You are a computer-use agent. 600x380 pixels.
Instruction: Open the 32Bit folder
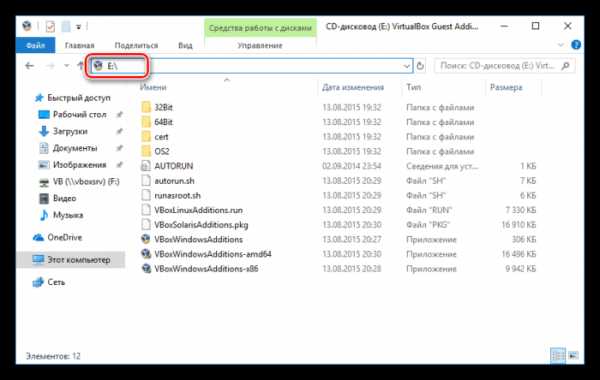pyautogui.click(x=163, y=108)
